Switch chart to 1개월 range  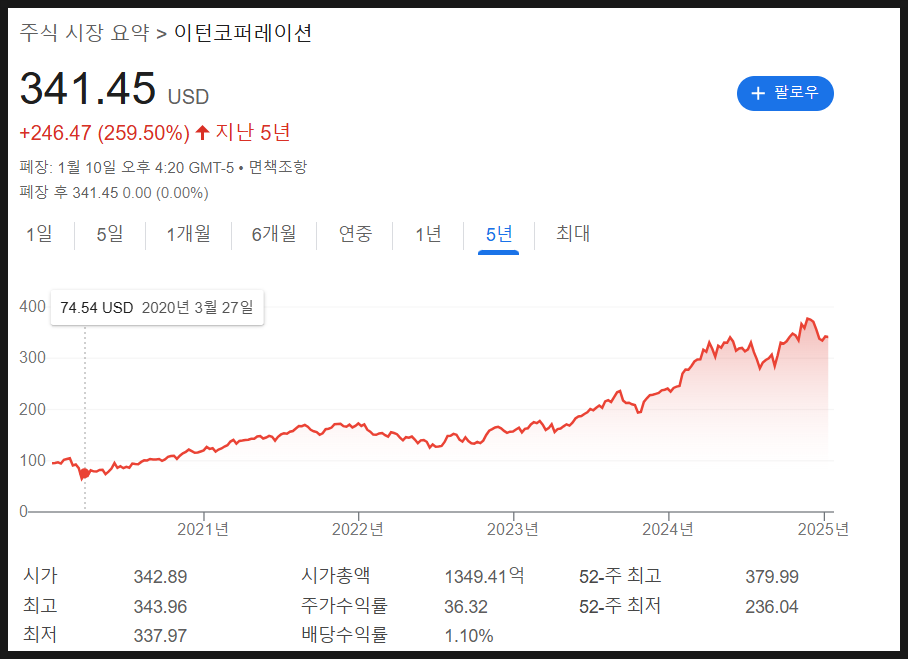pos(188,234)
